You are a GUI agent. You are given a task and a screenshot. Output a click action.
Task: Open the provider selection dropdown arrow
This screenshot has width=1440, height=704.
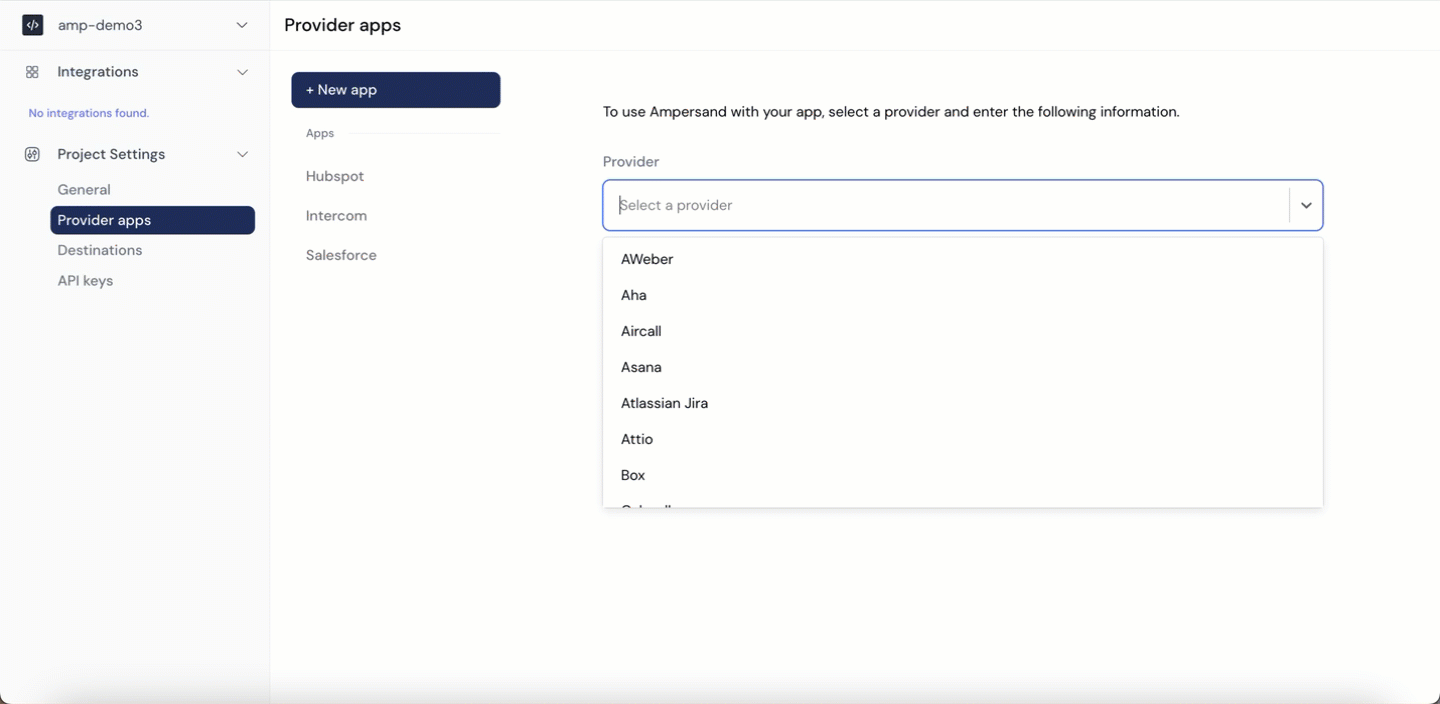click(1305, 204)
